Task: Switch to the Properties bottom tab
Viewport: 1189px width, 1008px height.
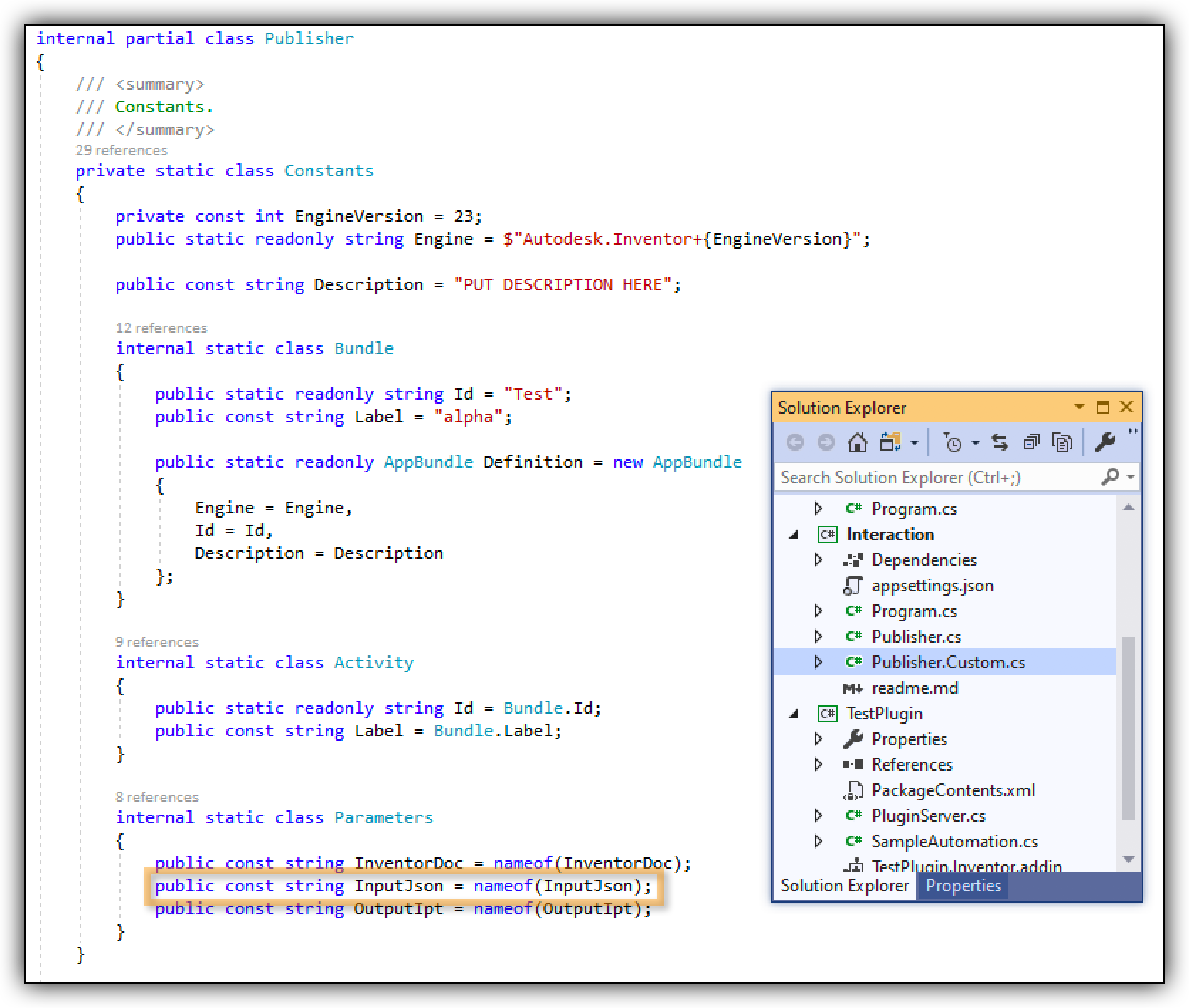Action: 963,886
